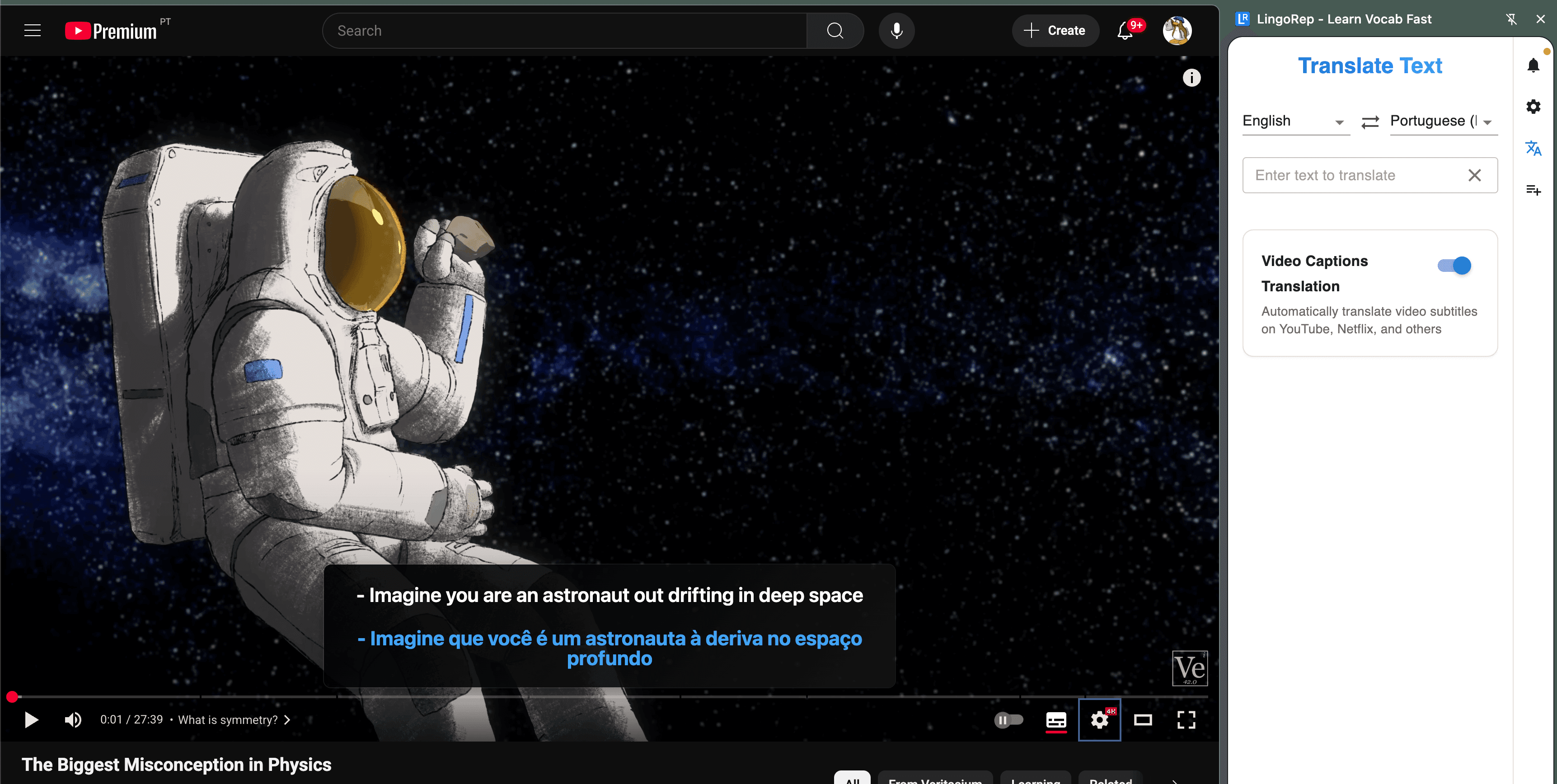The width and height of the screenshot is (1557, 784).
Task: Click the LingoRep notifications bell icon
Action: pyautogui.click(x=1533, y=65)
